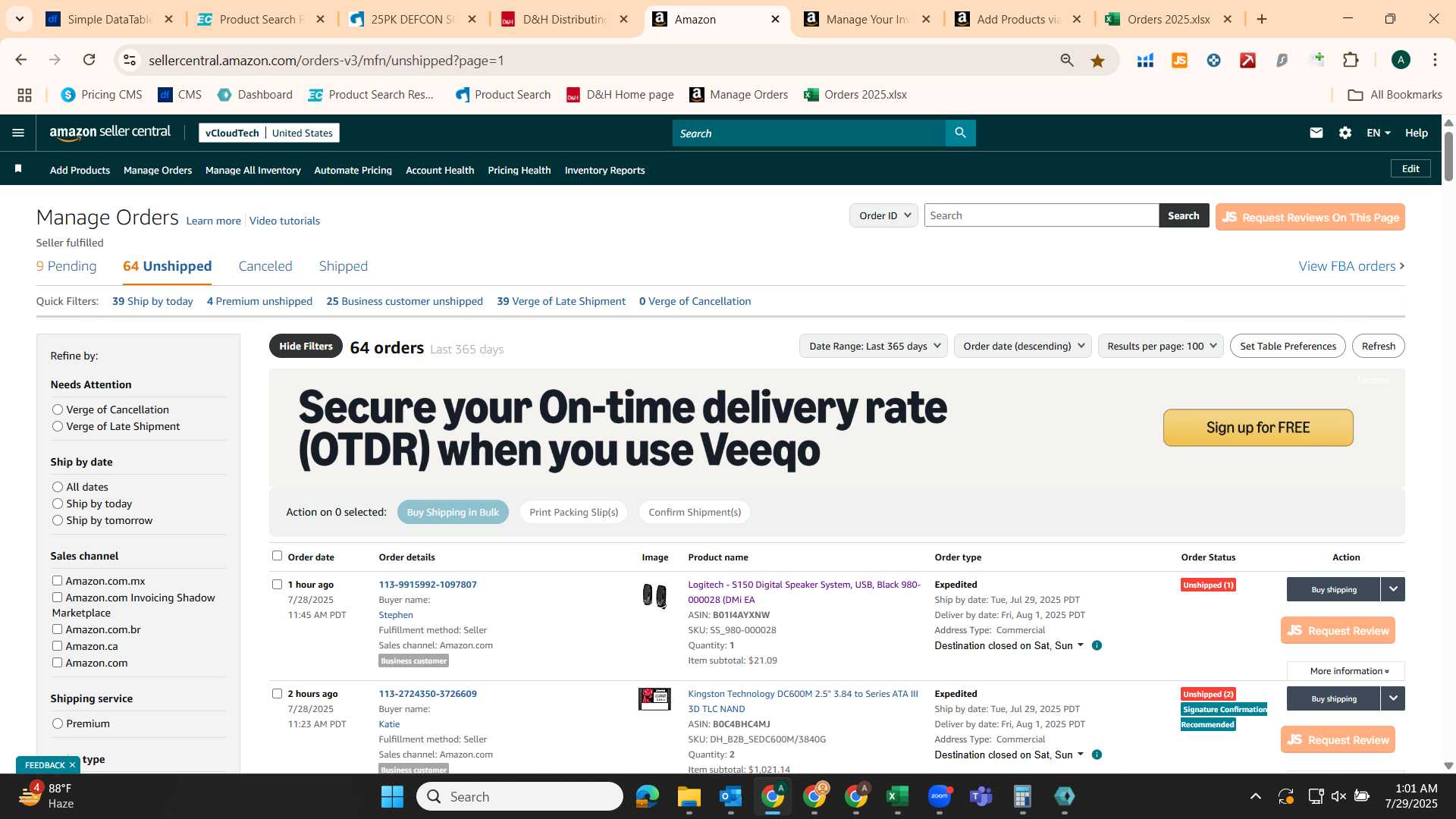Switch to the Canceled orders tab

[265, 266]
